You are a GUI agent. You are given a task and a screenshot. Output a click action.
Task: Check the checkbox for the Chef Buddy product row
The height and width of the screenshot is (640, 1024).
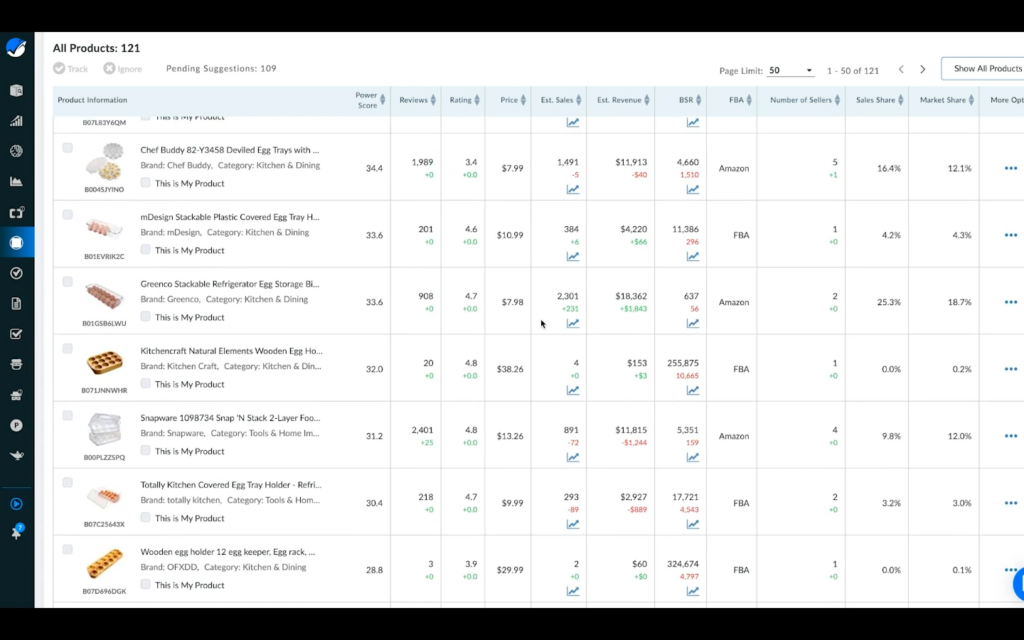click(67, 147)
